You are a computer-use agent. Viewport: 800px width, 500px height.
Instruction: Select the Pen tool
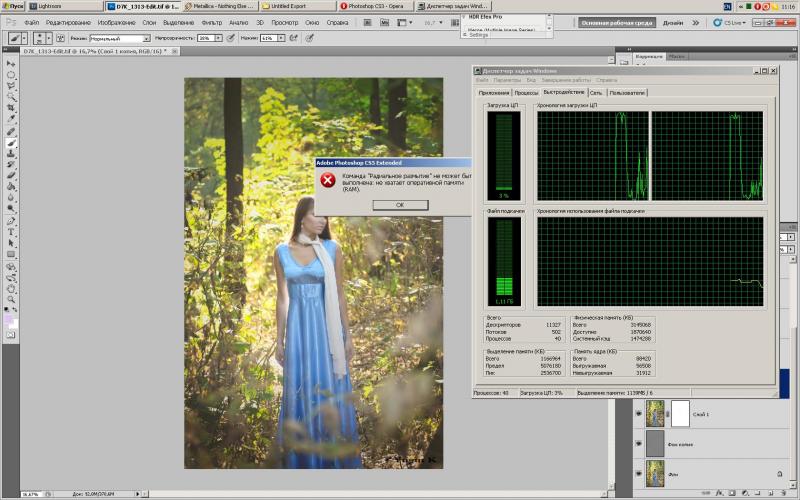(11, 220)
